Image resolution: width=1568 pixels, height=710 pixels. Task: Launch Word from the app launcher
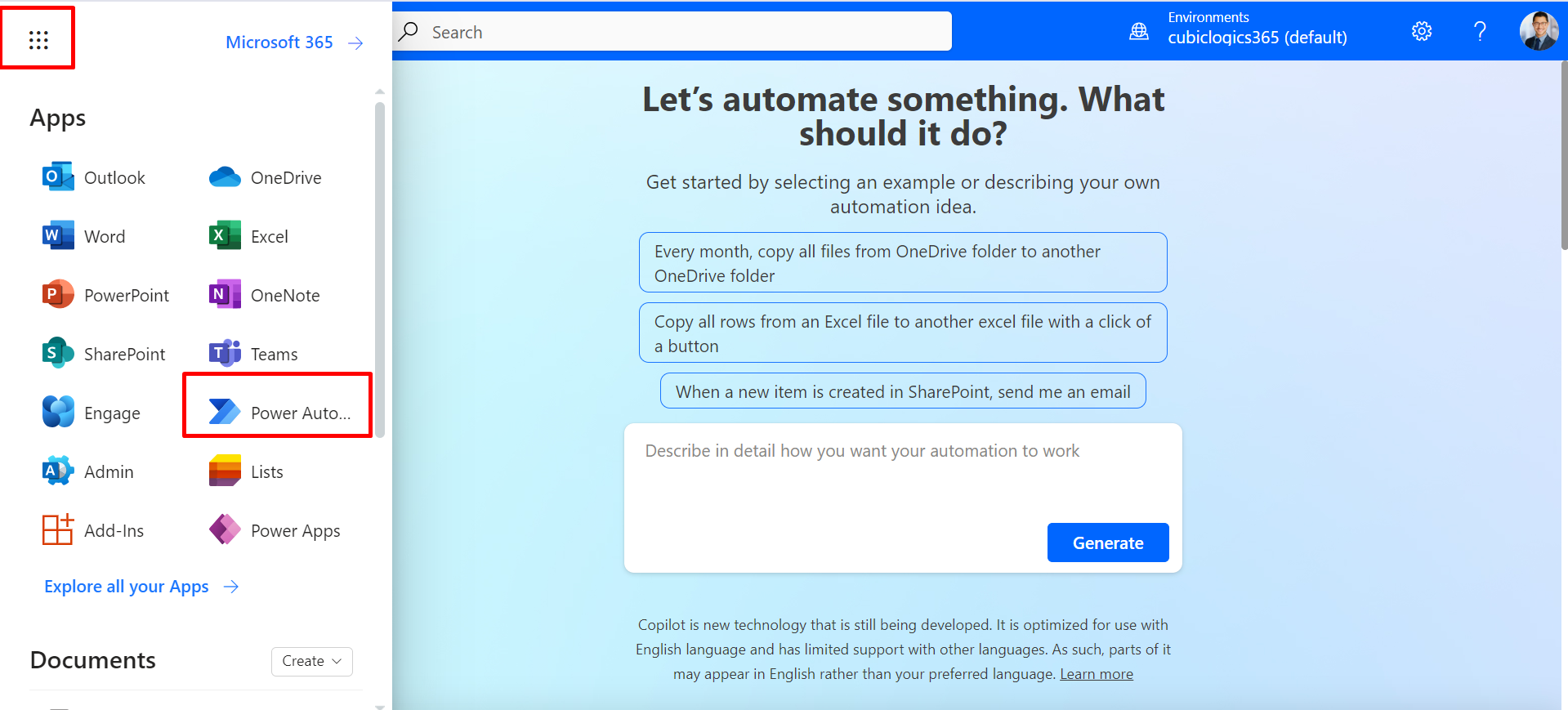(83, 236)
